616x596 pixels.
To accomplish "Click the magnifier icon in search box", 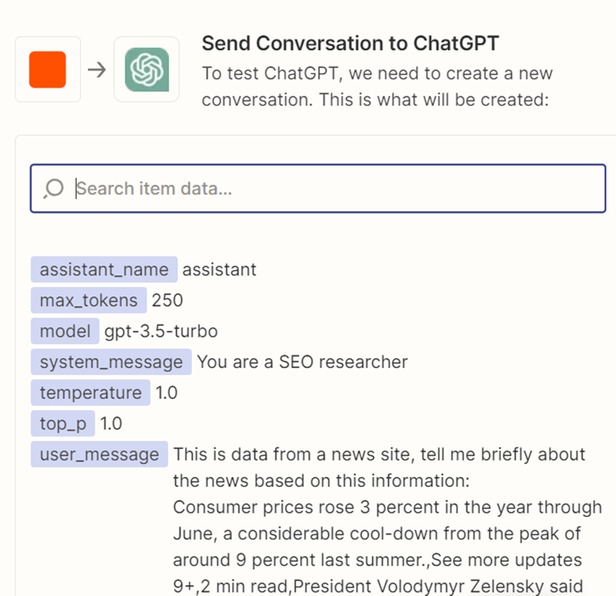I will (x=54, y=189).
